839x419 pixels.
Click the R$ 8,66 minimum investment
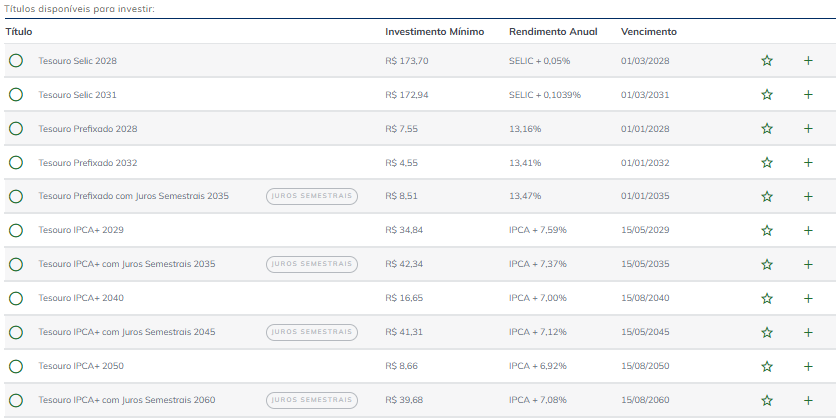click(x=401, y=366)
